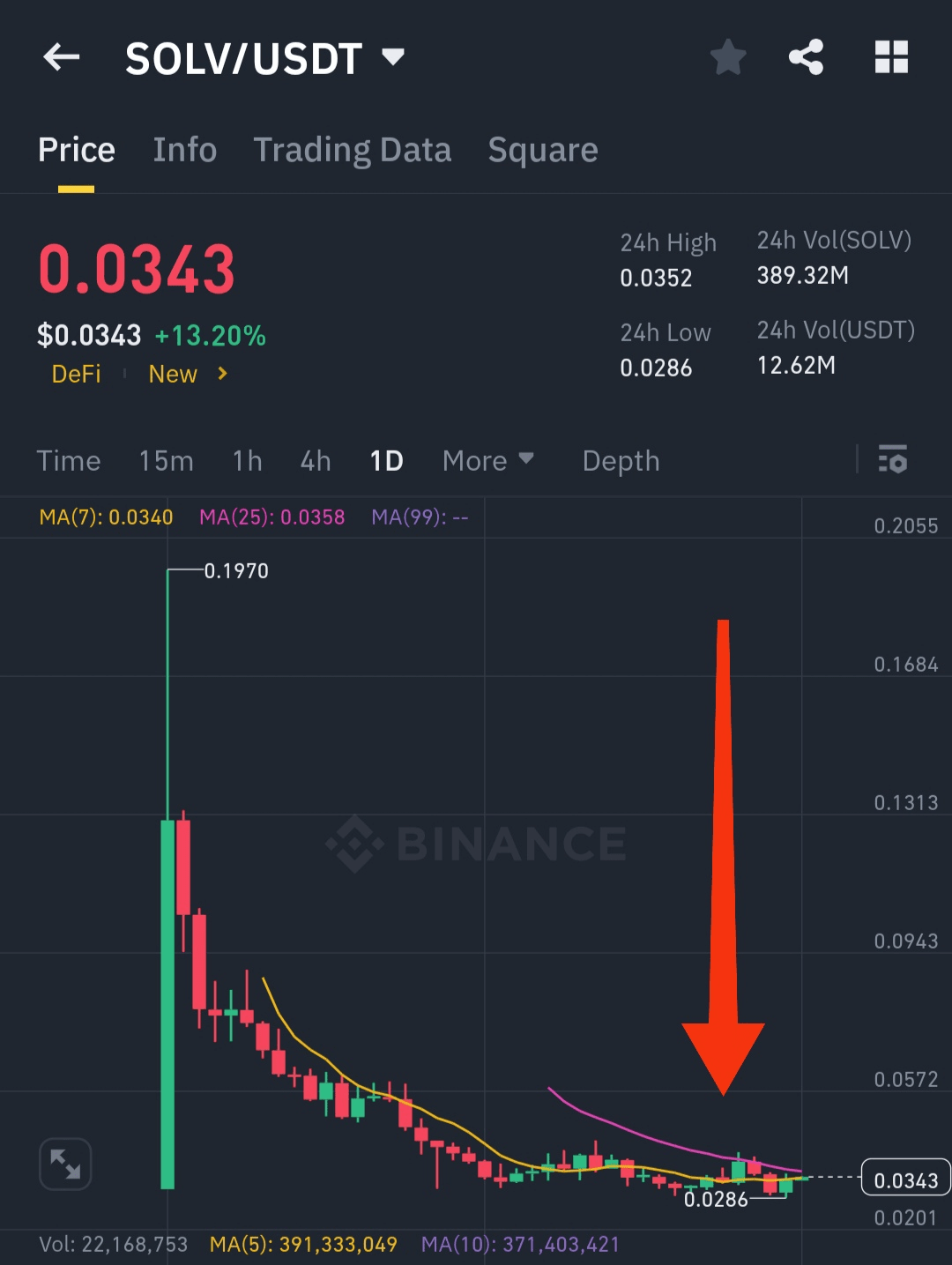
Task: Tap the current price label 0.0343 on axis
Action: 905,1180
